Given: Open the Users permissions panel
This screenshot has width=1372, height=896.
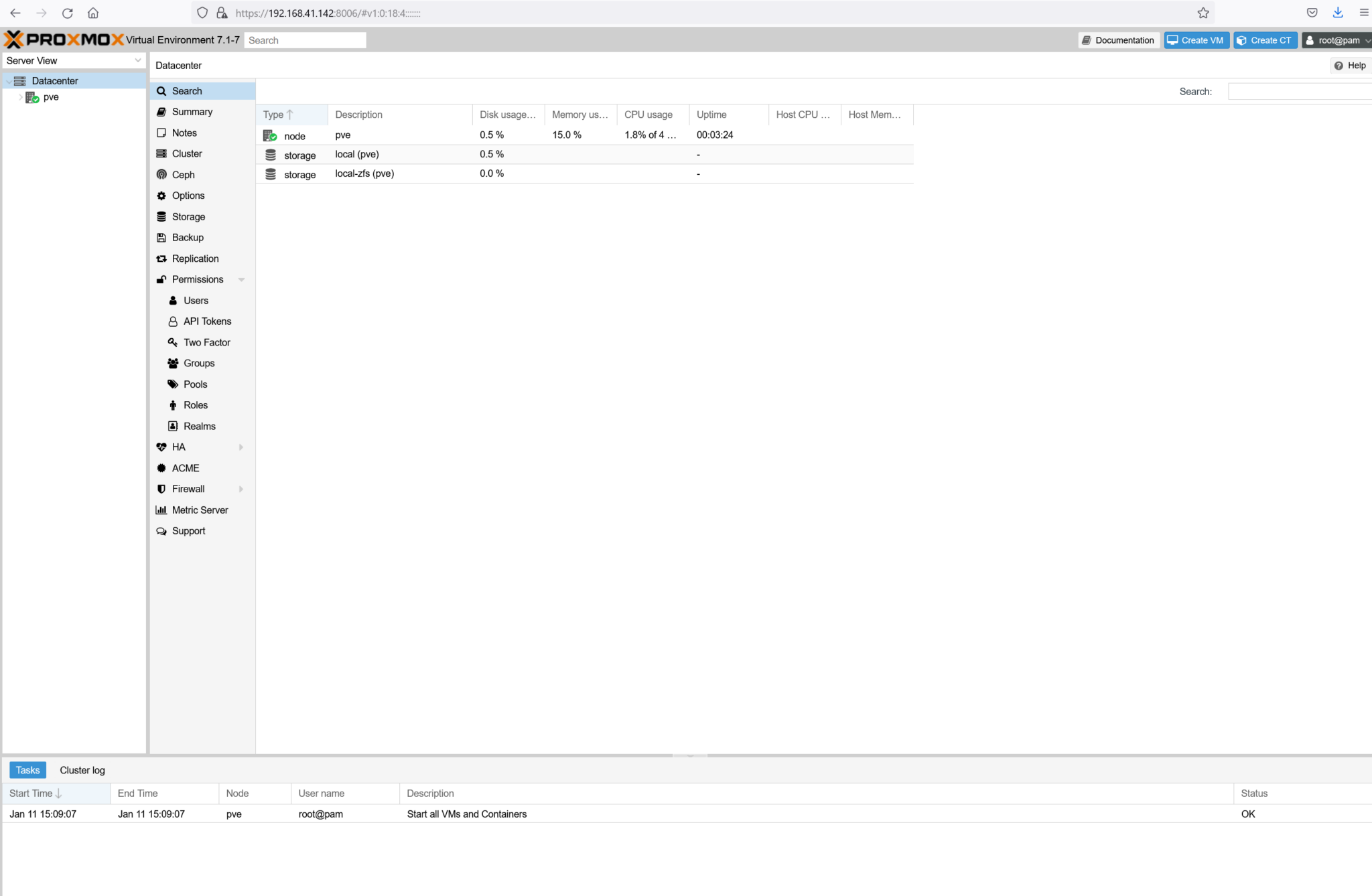Looking at the screenshot, I should [195, 300].
